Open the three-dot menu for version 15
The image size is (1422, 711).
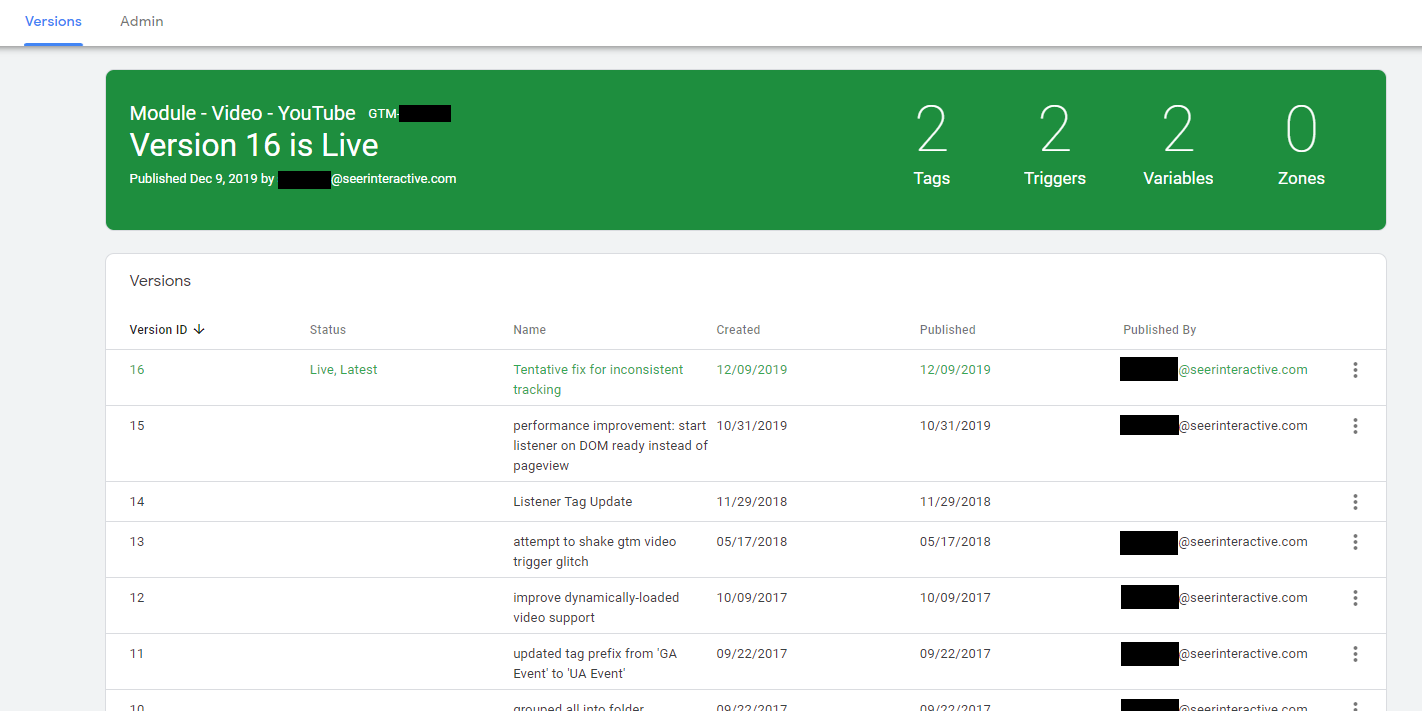point(1355,426)
